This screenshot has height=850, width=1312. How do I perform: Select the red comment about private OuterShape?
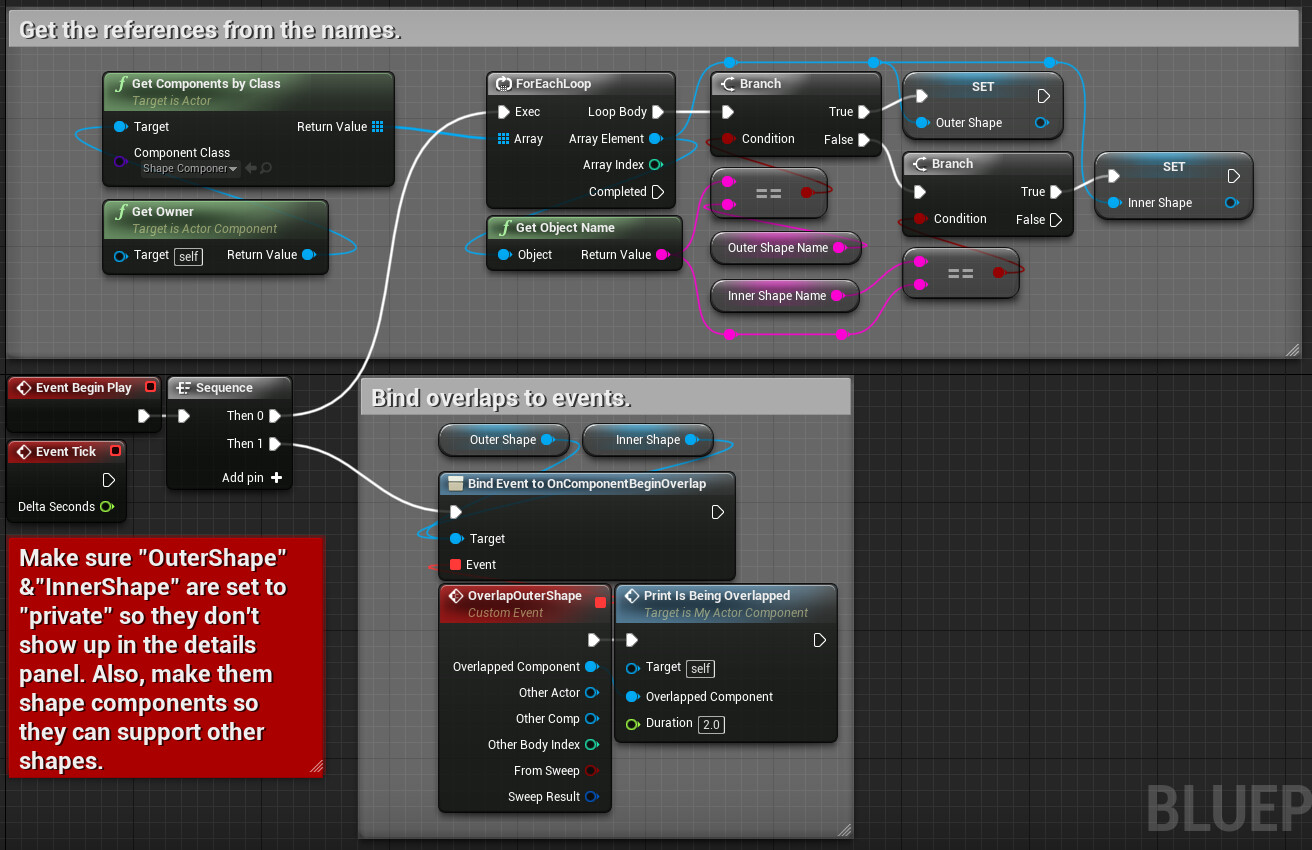[x=166, y=657]
